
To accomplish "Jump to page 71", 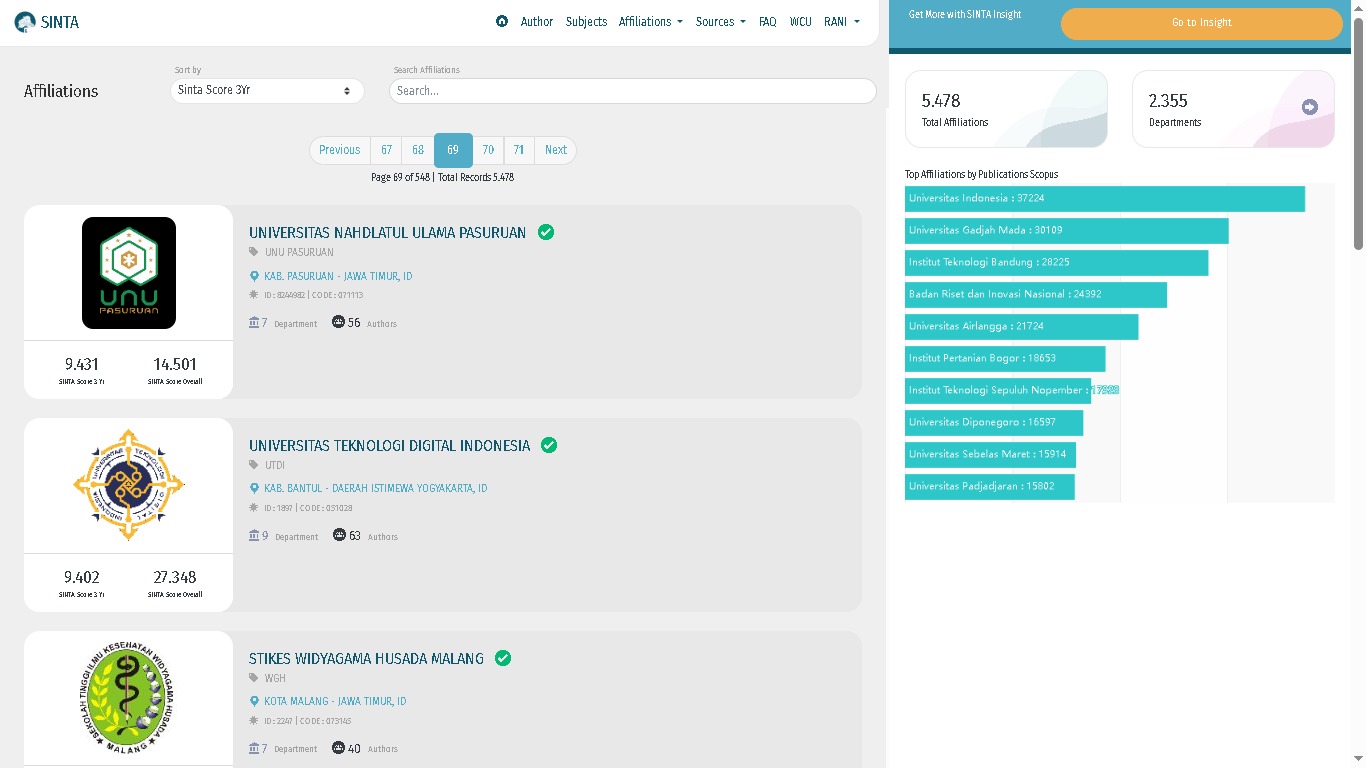I will pyautogui.click(x=519, y=150).
